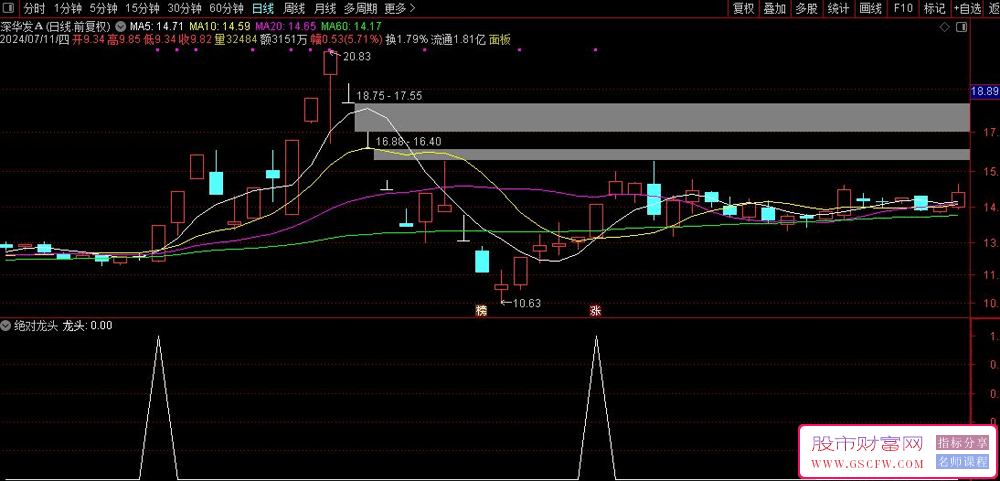Click the 18.75 - 17.55 gap zone label

tap(389, 96)
